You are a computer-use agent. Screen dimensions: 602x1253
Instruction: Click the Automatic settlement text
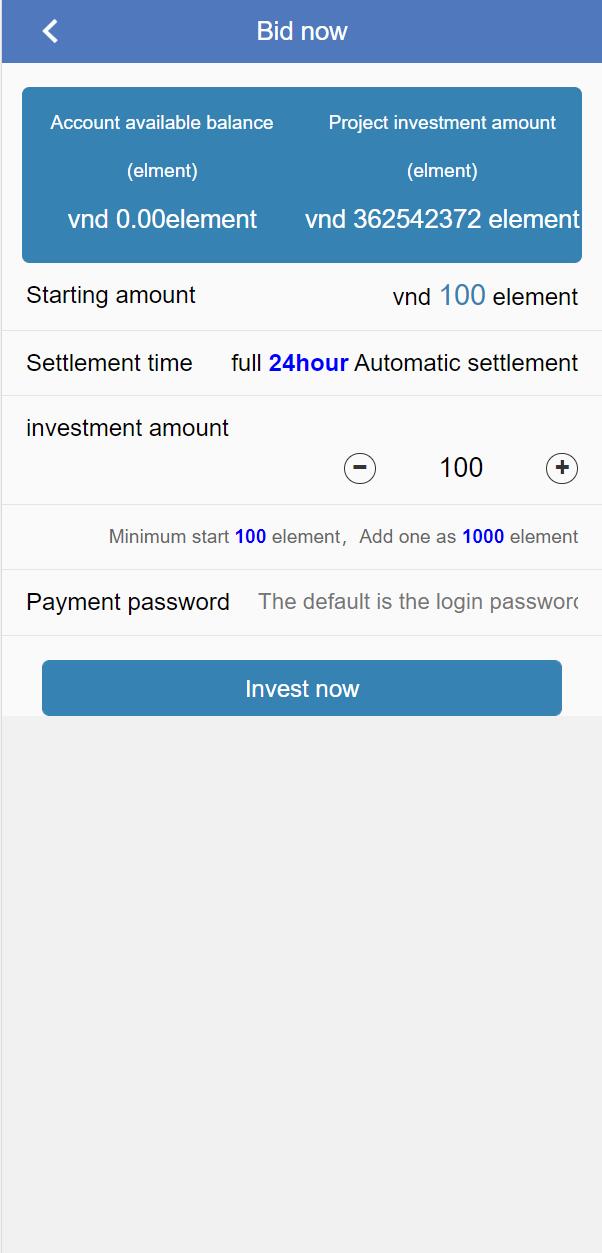[466, 363]
